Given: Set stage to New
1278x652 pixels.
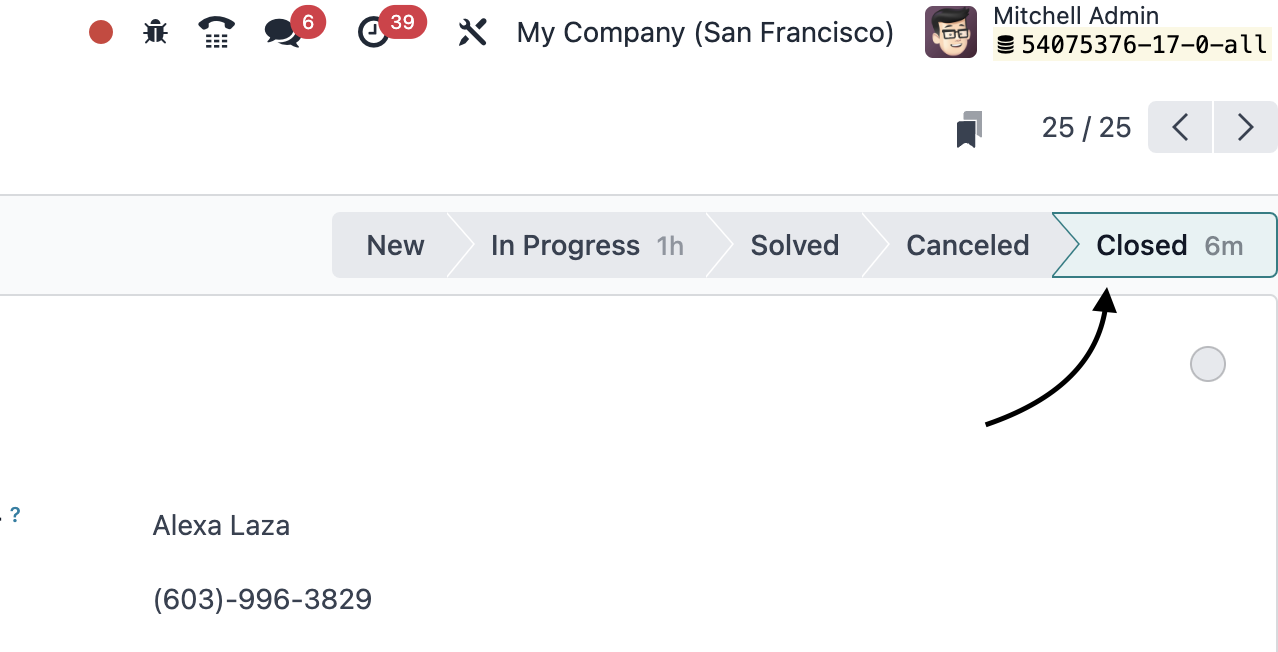Looking at the screenshot, I should coord(395,245).
